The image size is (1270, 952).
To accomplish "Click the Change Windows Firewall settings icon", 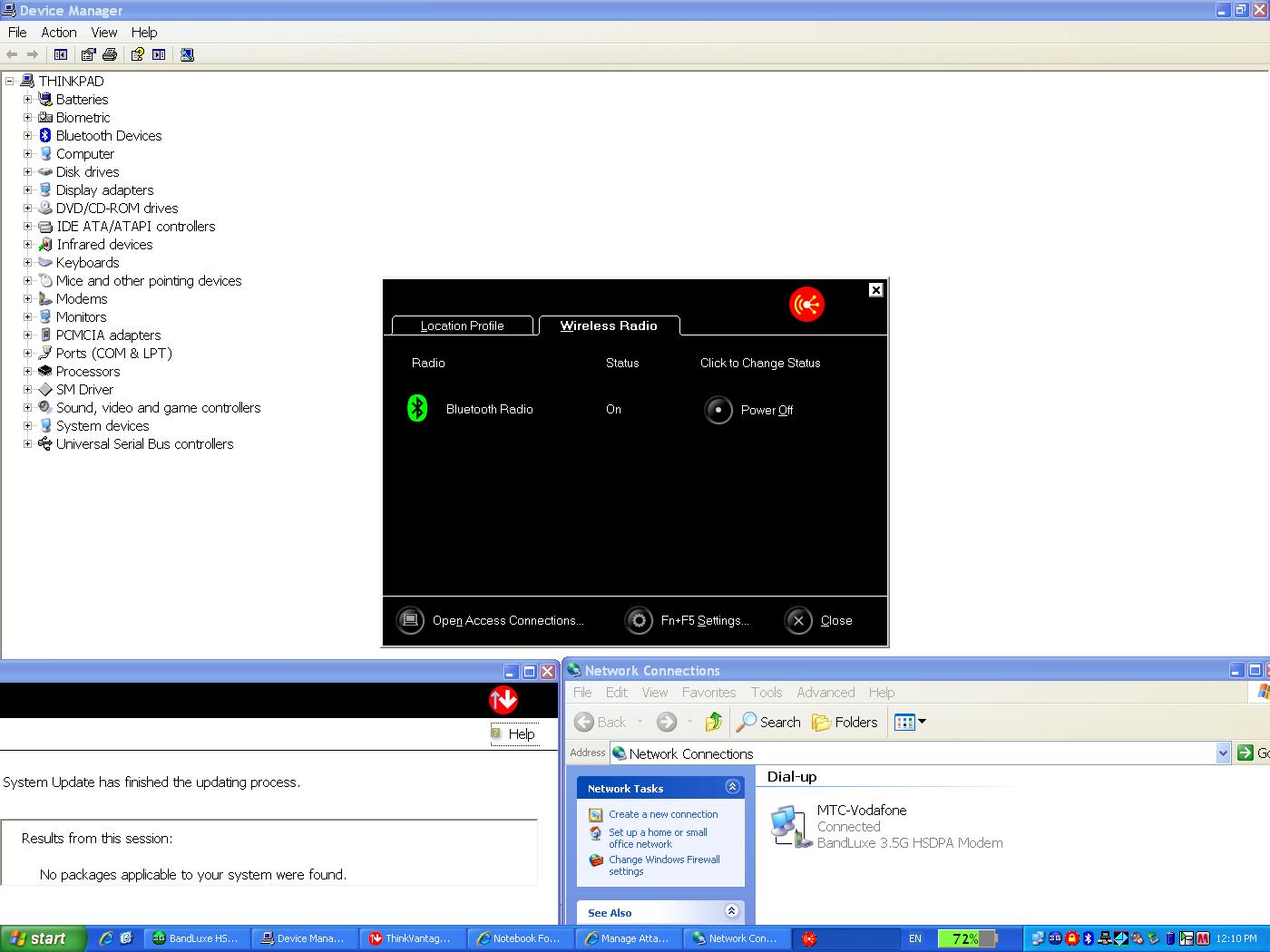I will (x=595, y=860).
